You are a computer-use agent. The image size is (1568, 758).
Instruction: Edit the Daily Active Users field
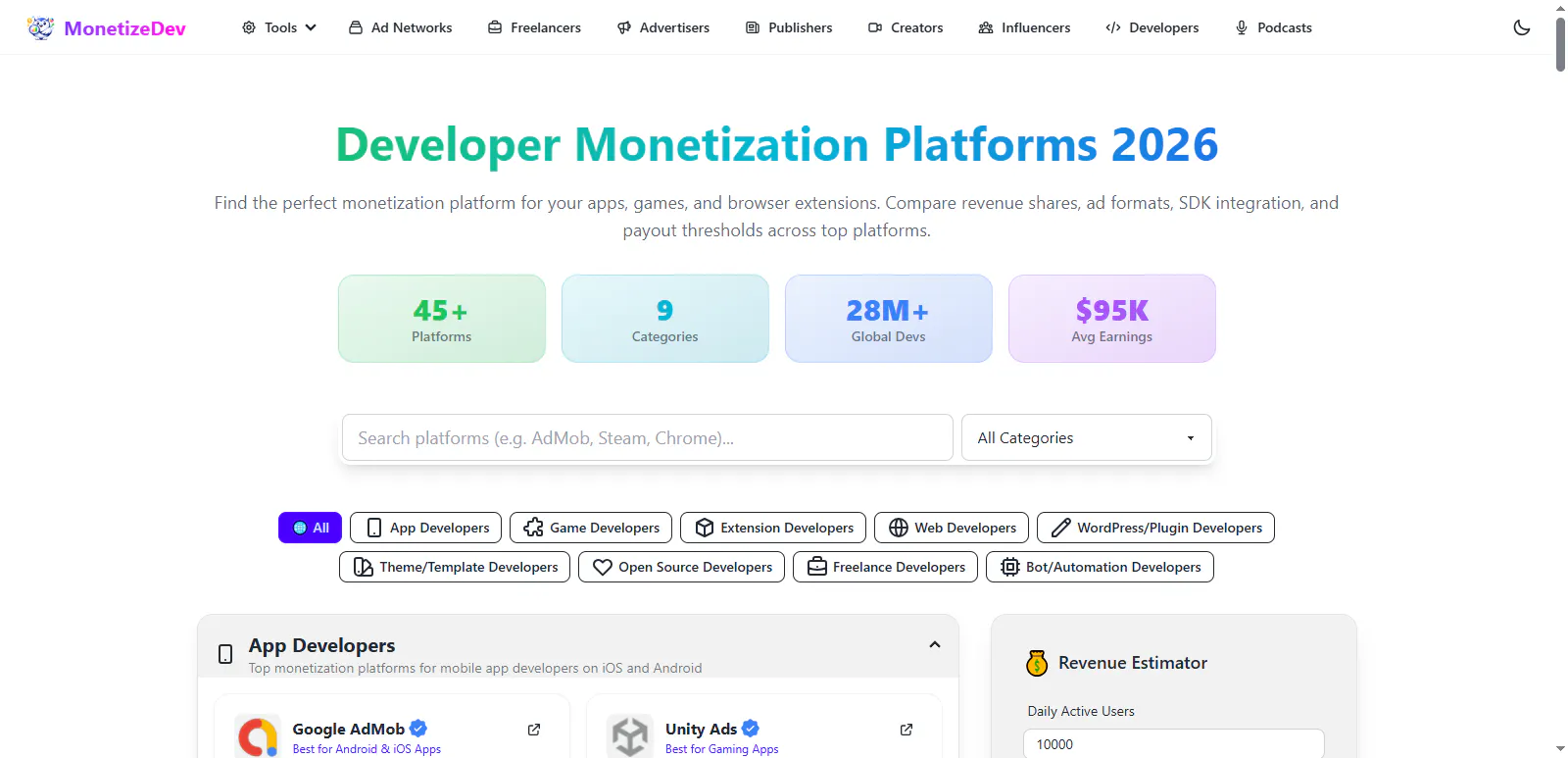[1174, 743]
